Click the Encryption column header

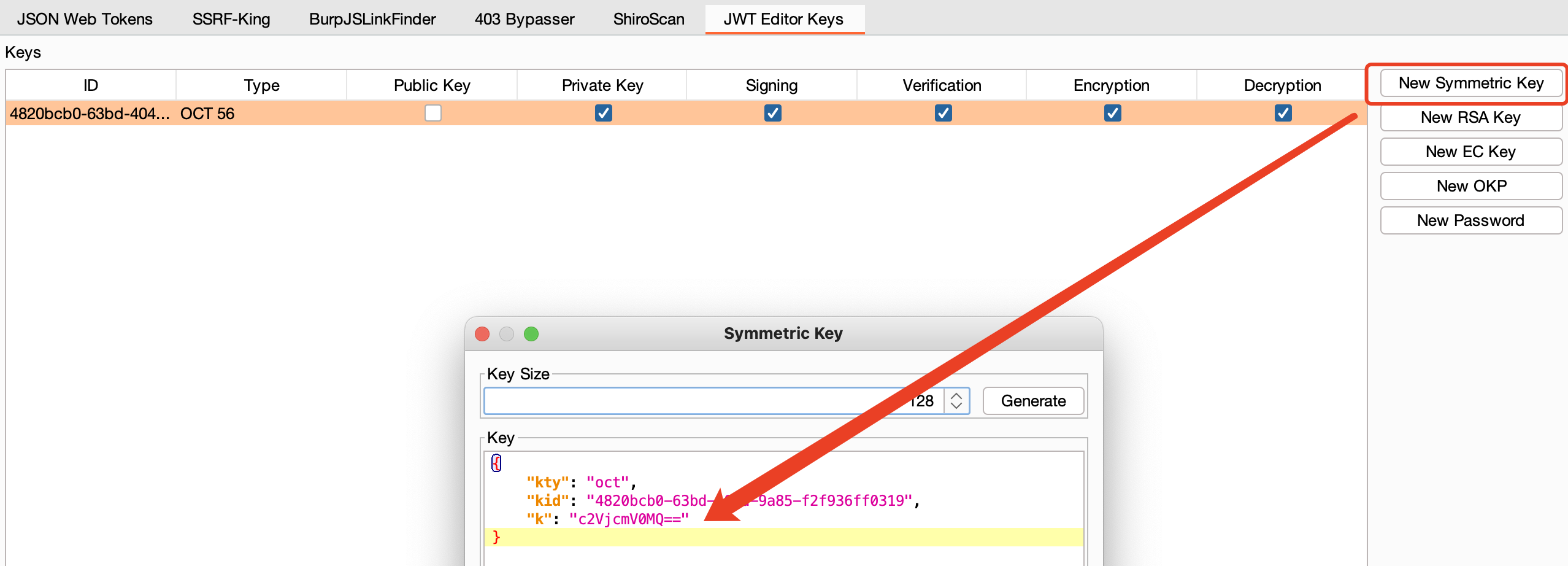(x=1112, y=85)
